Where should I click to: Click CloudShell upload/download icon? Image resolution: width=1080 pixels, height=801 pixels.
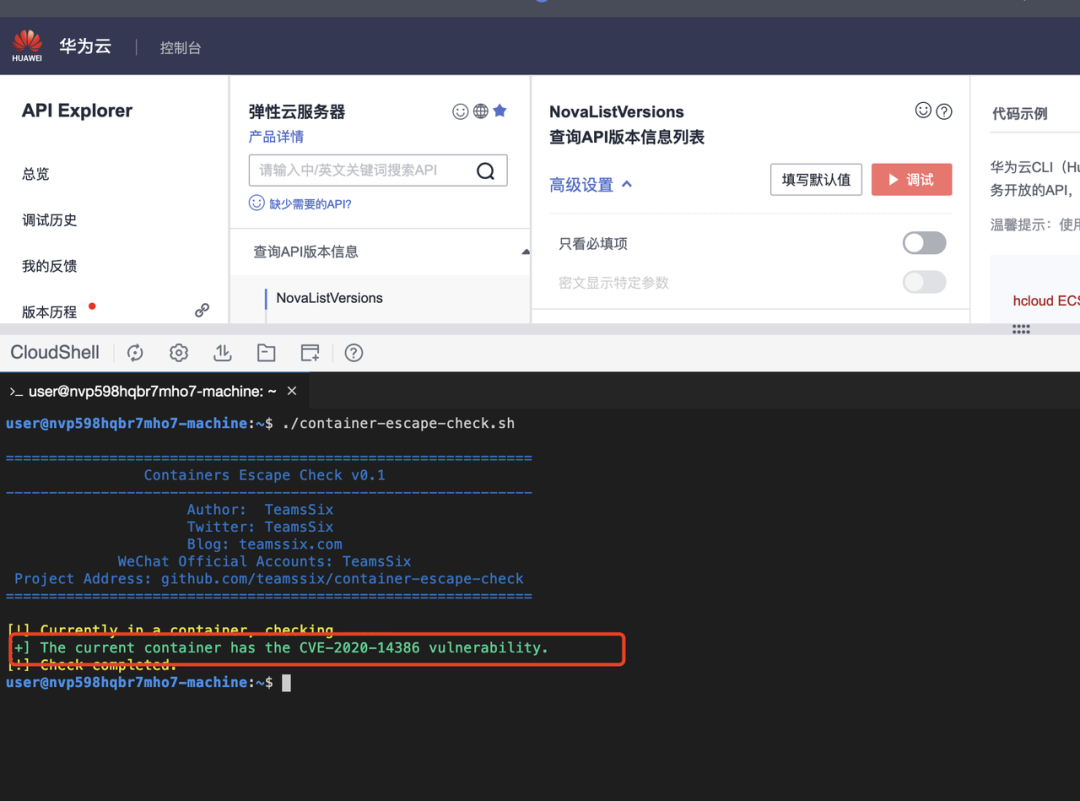point(222,353)
